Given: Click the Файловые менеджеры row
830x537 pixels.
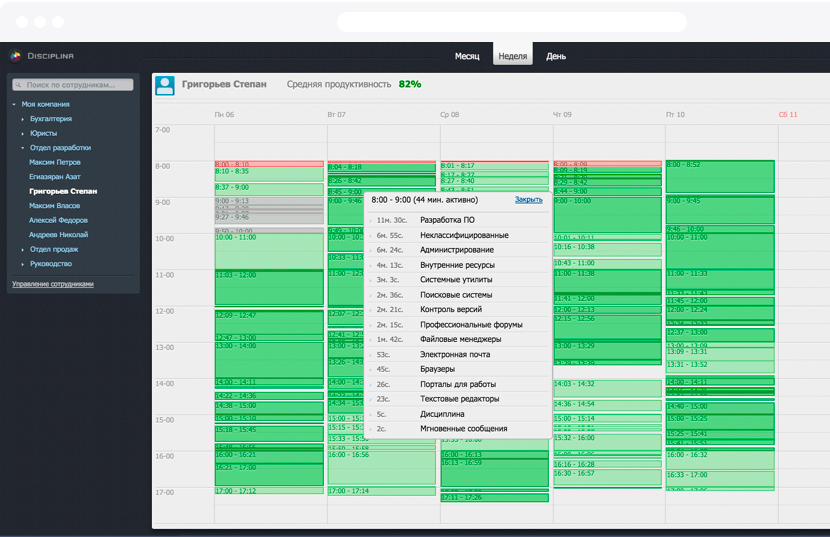Looking at the screenshot, I should pos(458,339).
